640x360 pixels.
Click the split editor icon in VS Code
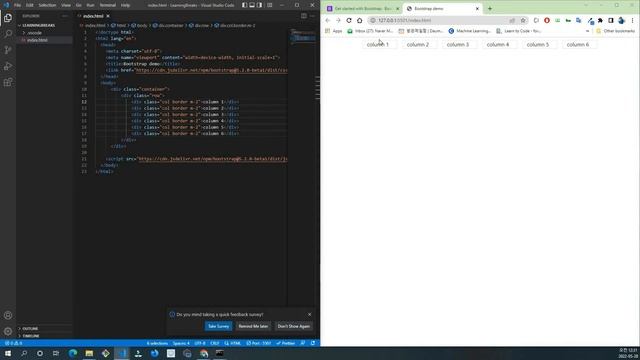point(304,16)
